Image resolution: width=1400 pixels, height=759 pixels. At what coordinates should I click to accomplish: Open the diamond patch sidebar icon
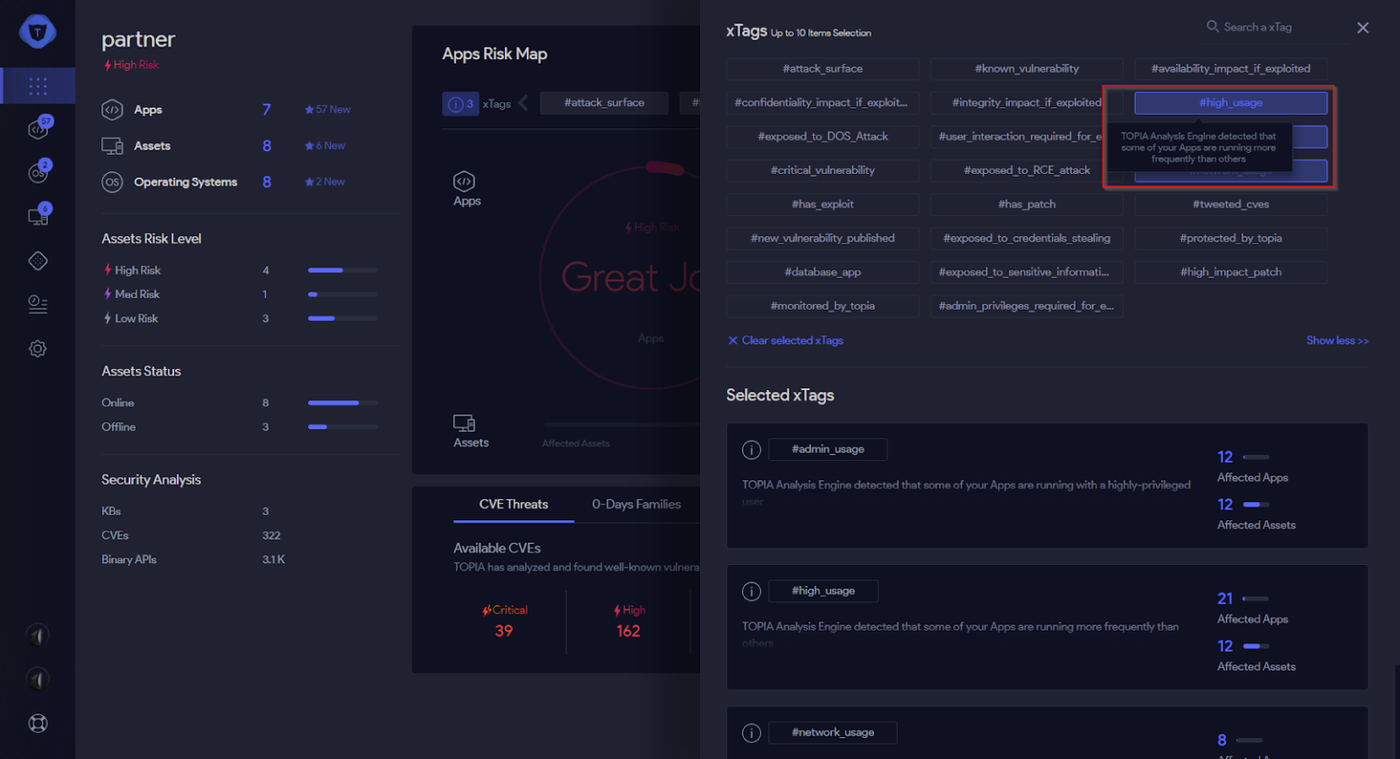click(x=38, y=261)
